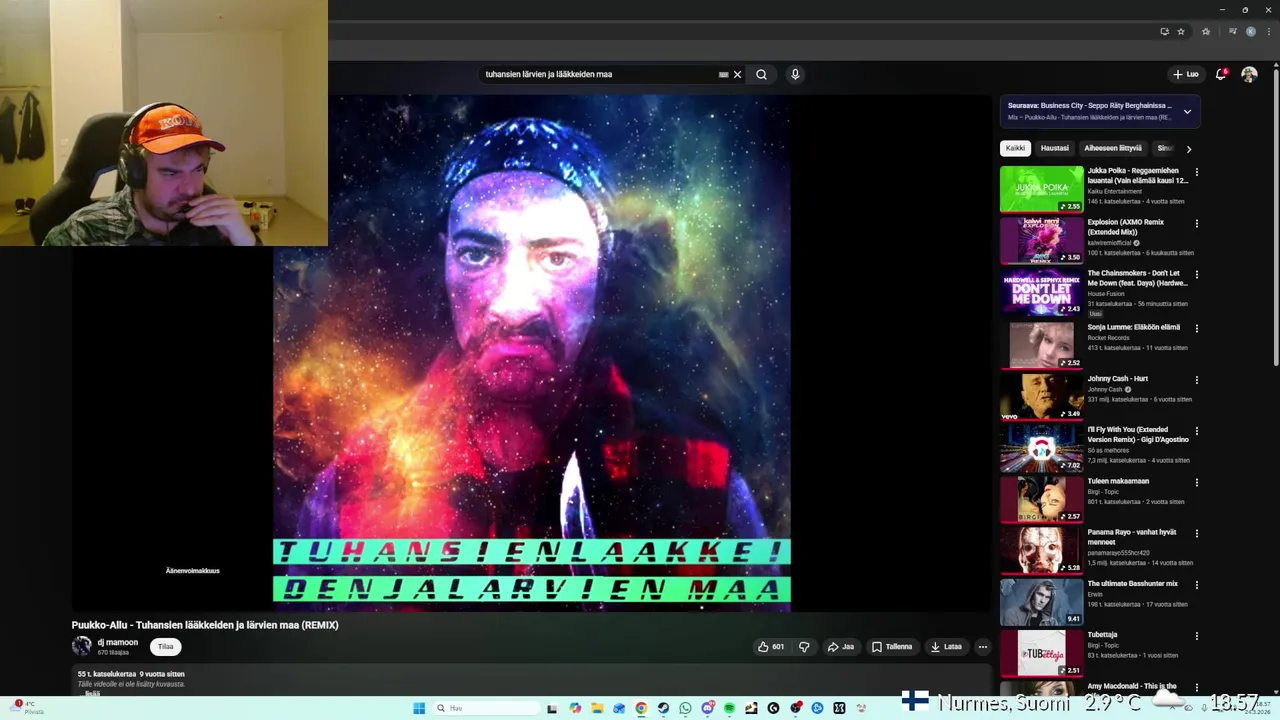Open options menu for Panama Rayo video
The image size is (1280, 720).
[1197, 534]
